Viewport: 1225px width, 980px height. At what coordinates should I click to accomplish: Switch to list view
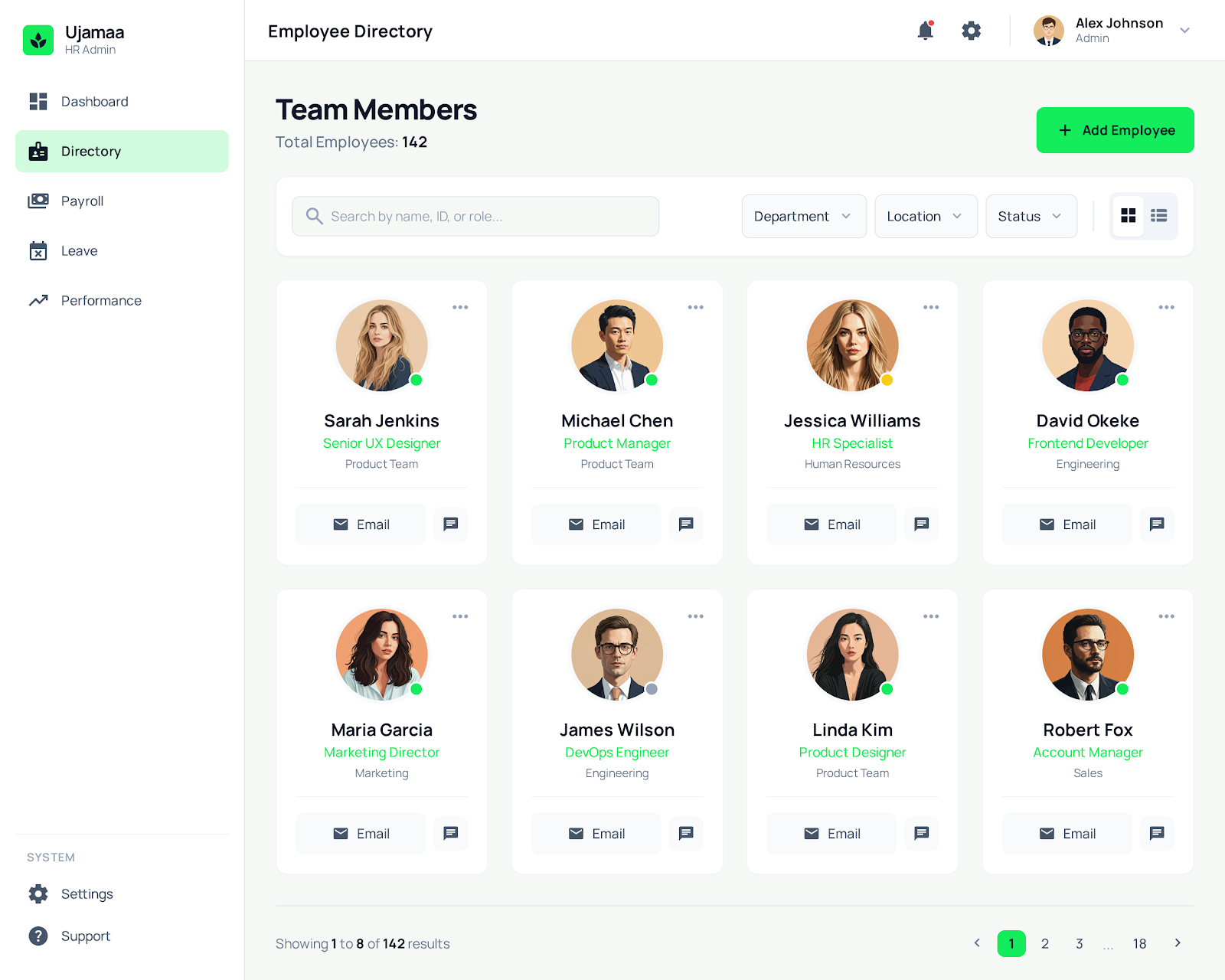click(x=1159, y=217)
